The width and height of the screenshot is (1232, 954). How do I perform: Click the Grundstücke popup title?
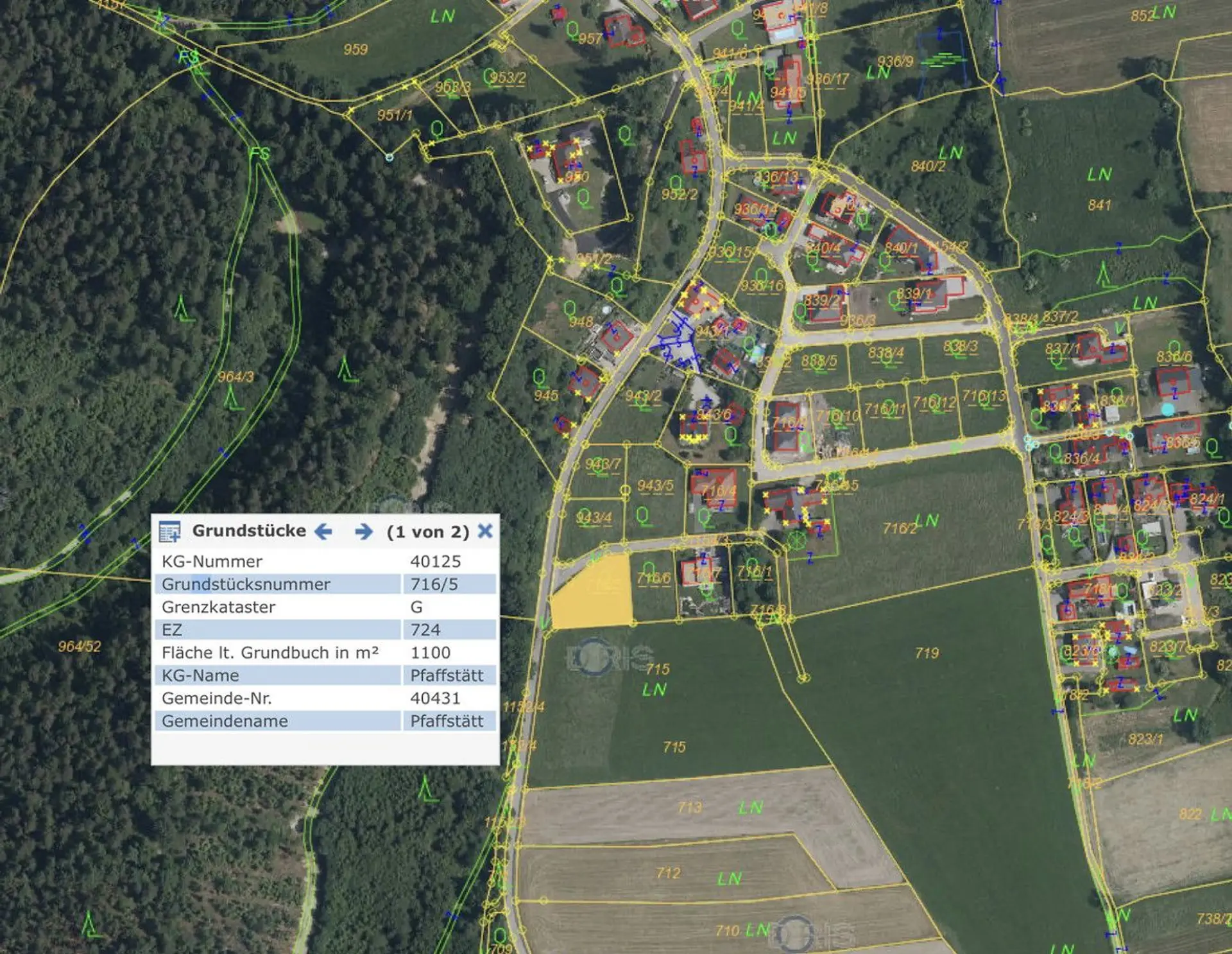pos(249,531)
